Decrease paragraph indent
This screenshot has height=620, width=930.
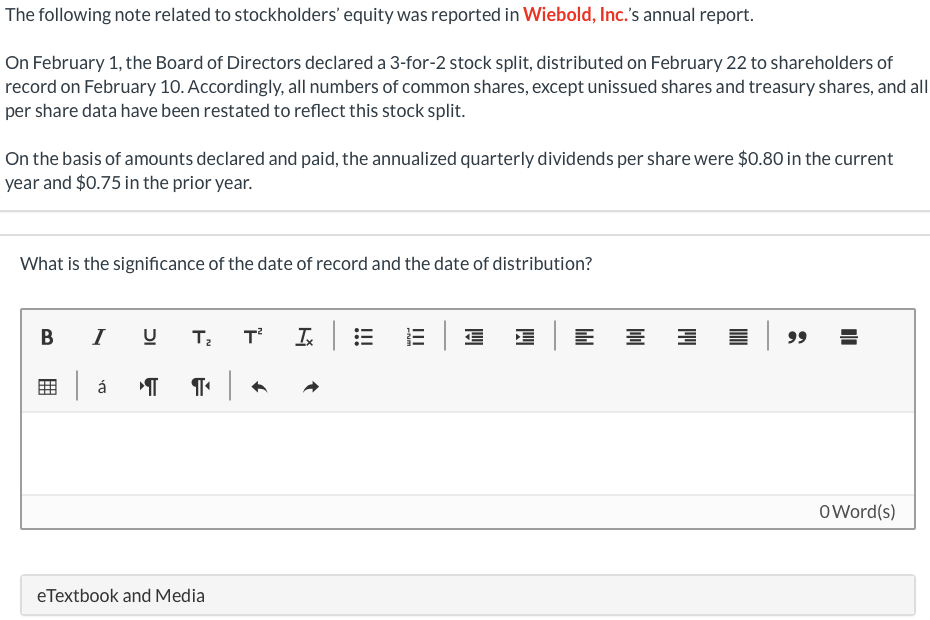474,337
